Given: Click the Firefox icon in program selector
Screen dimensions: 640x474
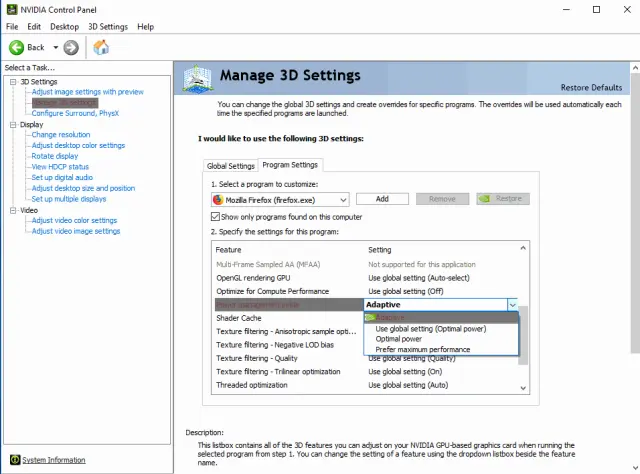Looking at the screenshot, I should click(218, 199).
